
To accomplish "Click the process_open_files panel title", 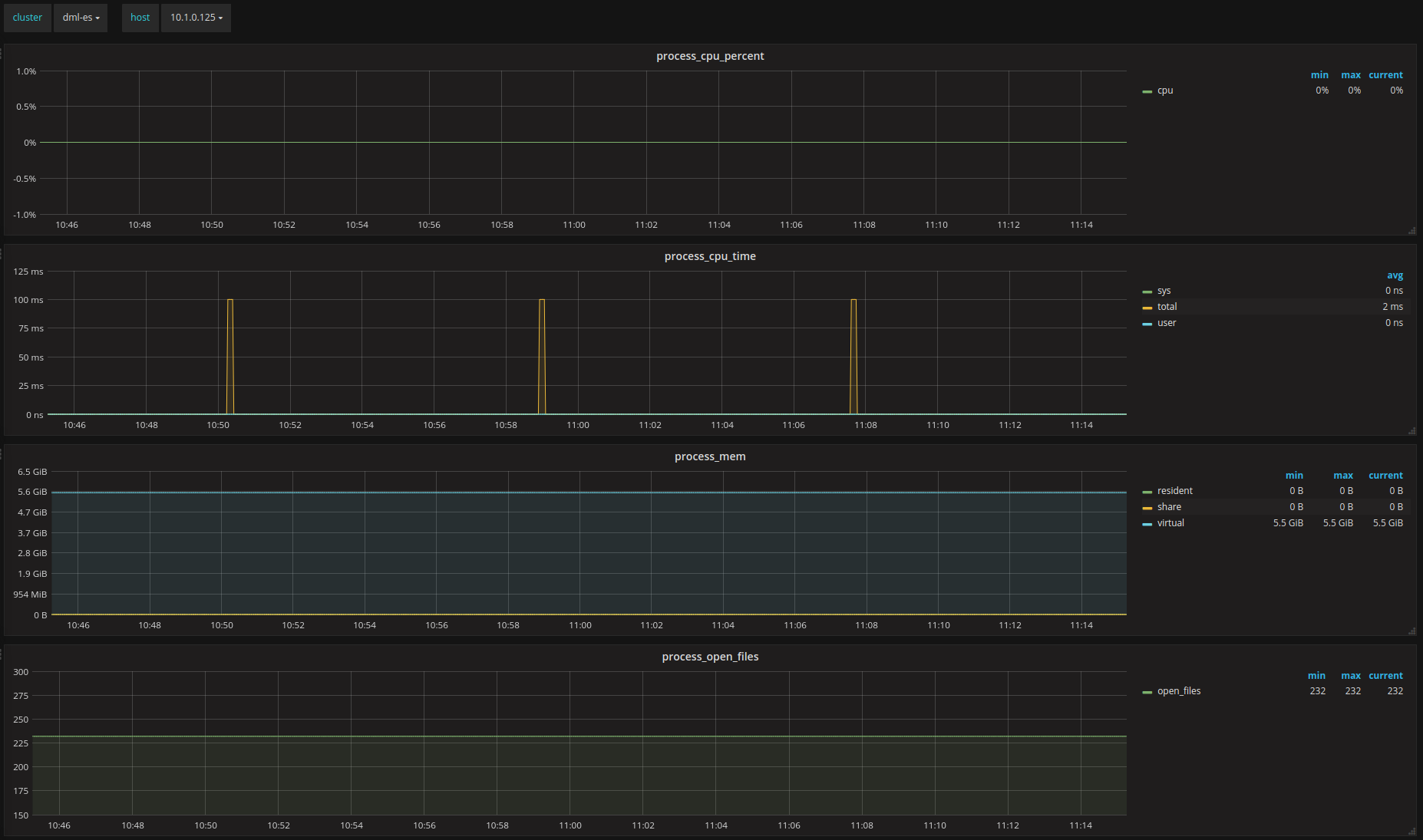I will pyautogui.click(x=710, y=657).
